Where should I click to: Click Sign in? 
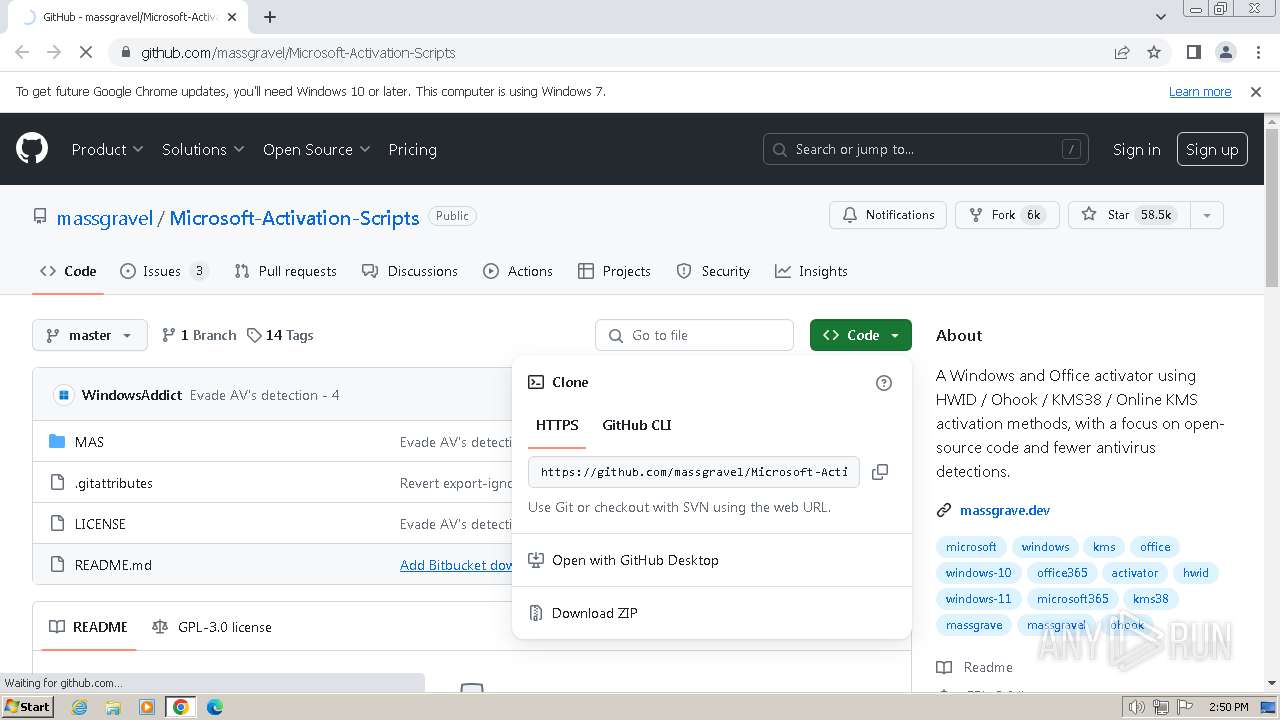[x=1137, y=149]
